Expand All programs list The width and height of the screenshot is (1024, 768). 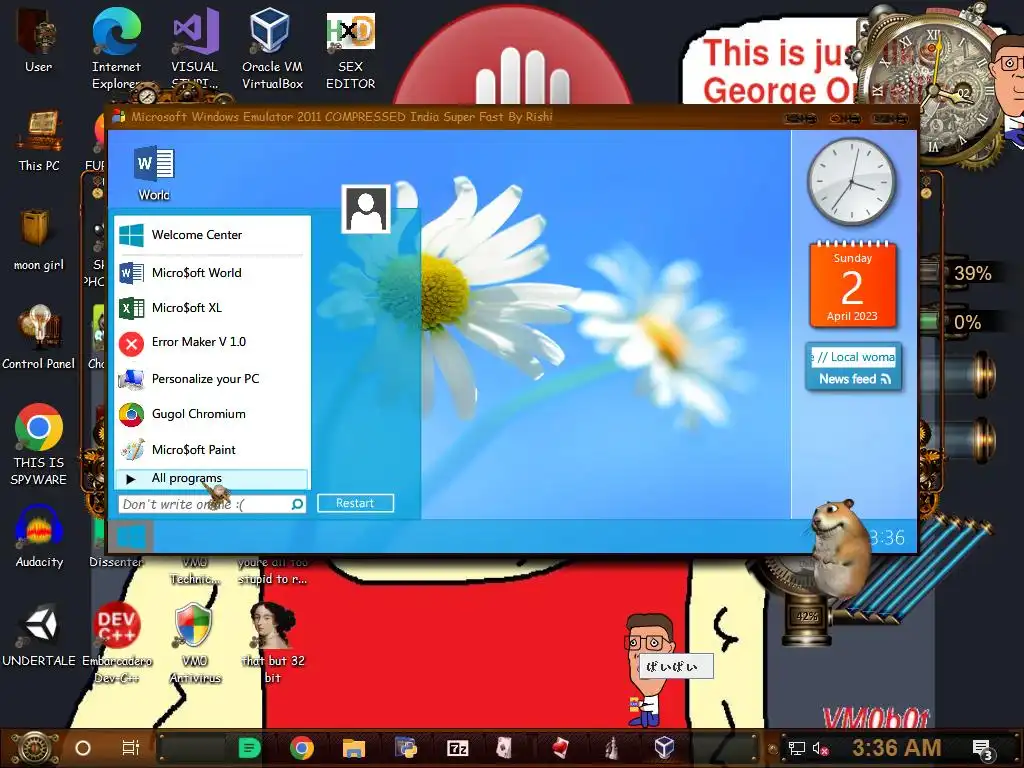pyautogui.click(x=212, y=479)
